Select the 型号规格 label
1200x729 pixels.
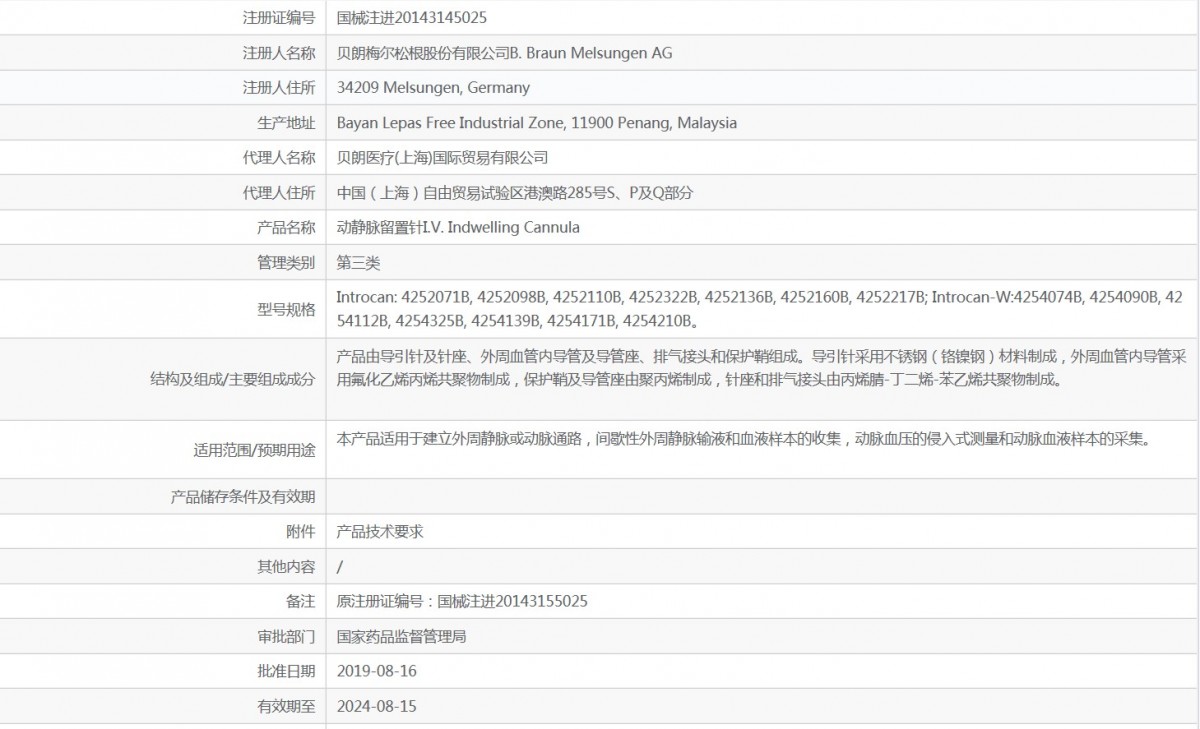pyautogui.click(x=286, y=310)
